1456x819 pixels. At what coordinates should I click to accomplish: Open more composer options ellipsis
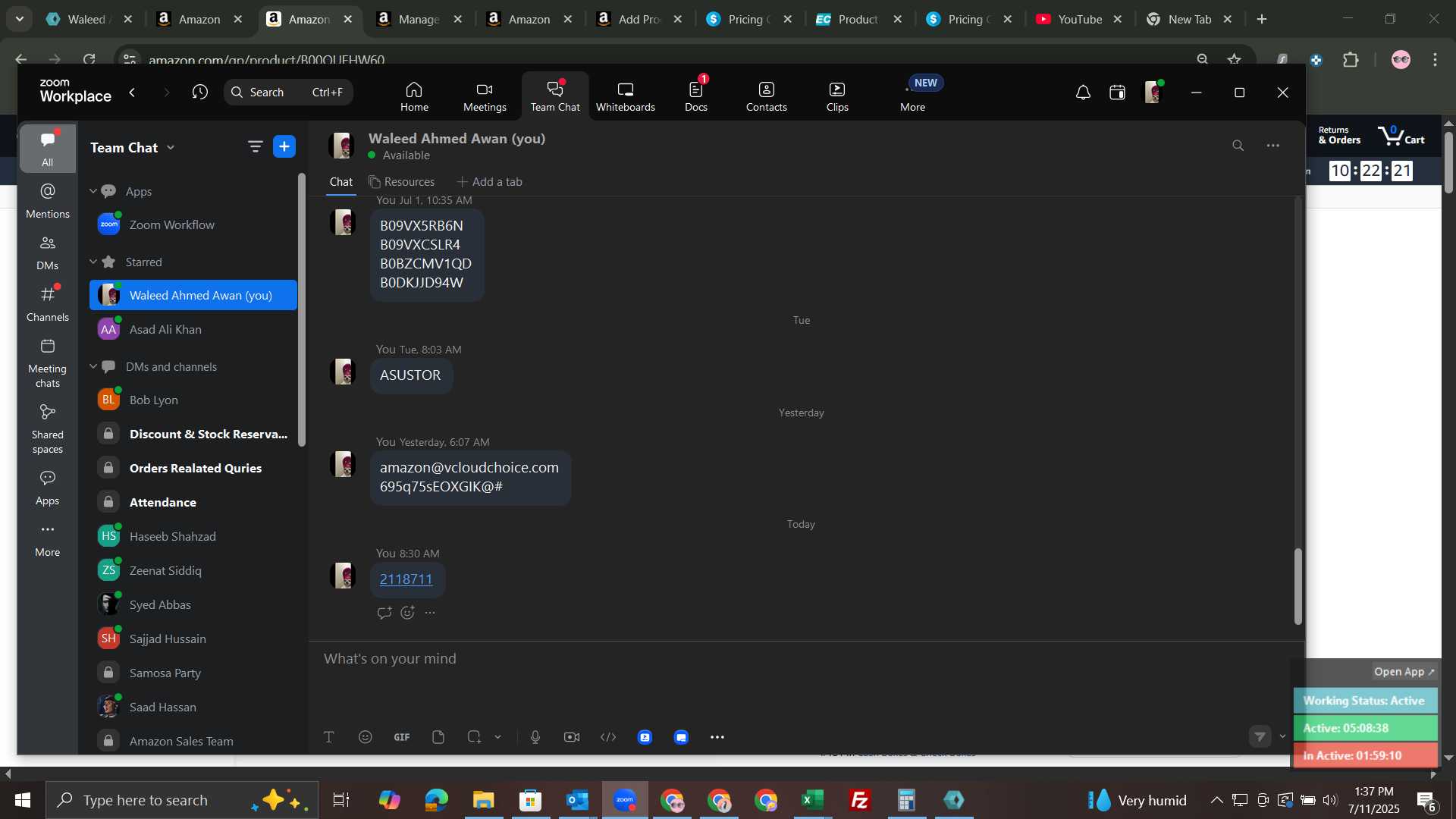pos(717,737)
